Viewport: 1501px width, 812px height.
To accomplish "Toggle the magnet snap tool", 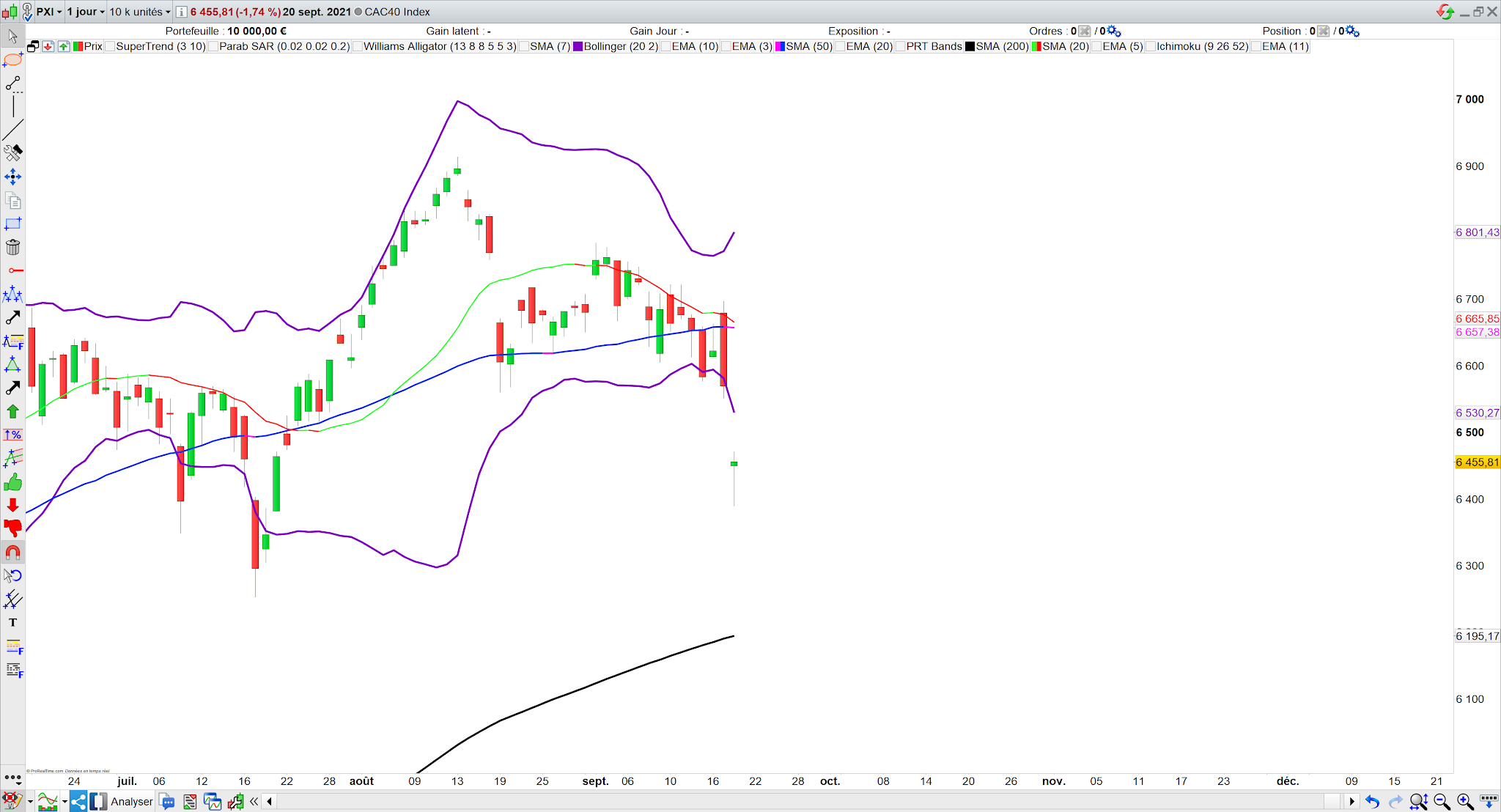I will (12, 552).
